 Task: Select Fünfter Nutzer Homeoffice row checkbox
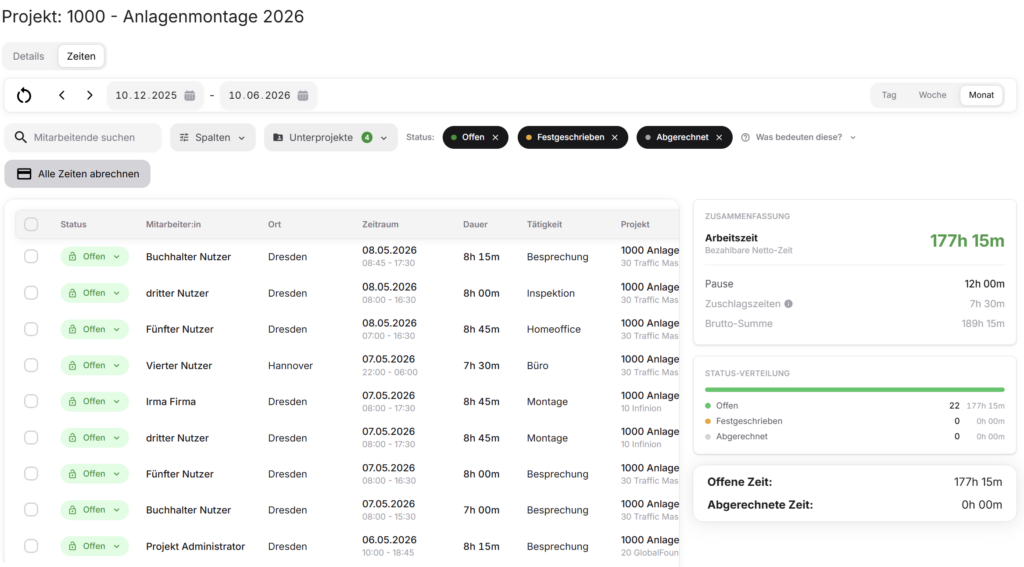pos(31,329)
